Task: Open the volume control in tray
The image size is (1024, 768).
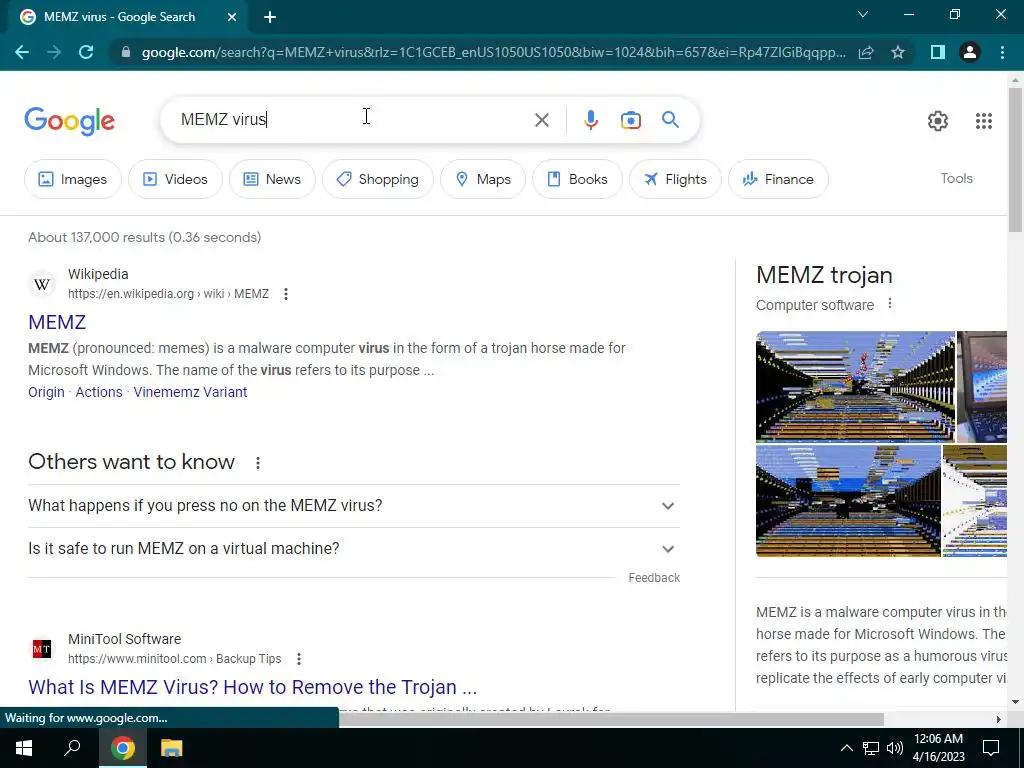Action: pos(894,748)
